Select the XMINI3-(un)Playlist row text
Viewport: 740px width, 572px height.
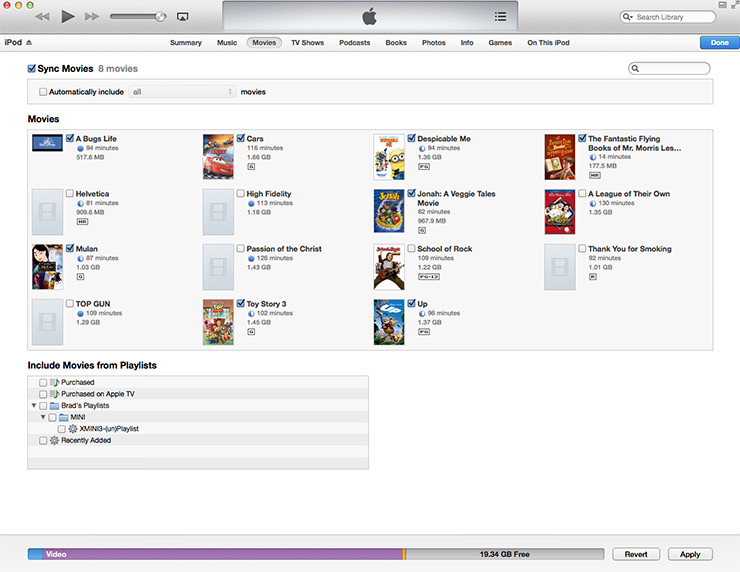click(109, 429)
